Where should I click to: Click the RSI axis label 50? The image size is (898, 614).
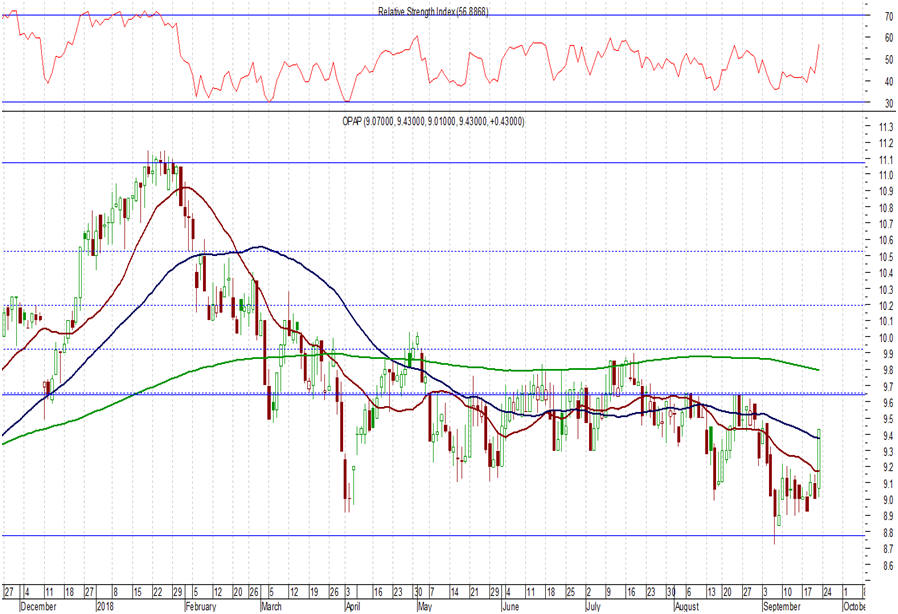point(889,60)
